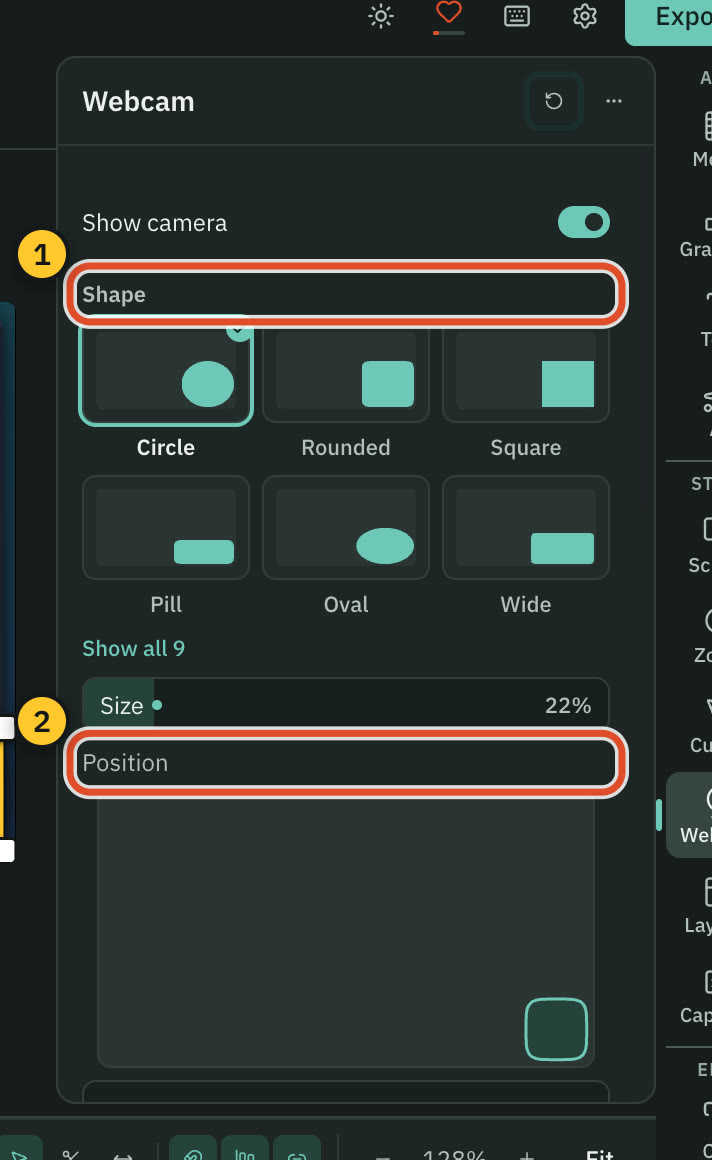This screenshot has height=1160, width=712.
Task: Open the Webcam tab in right sidebar
Action: click(689, 815)
